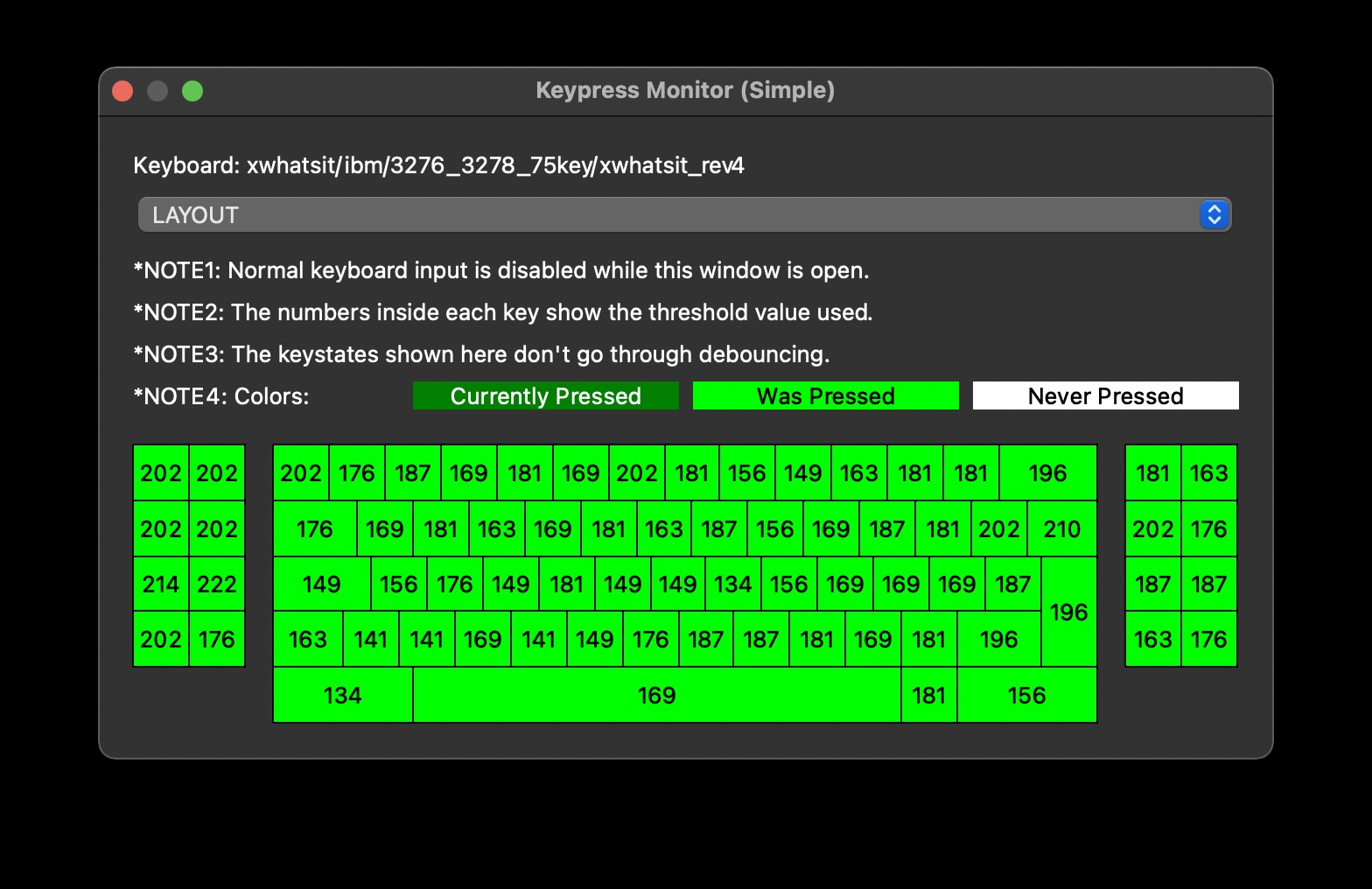Select the wide 134 key in bottom row
The height and width of the screenshot is (889, 1372).
342,696
